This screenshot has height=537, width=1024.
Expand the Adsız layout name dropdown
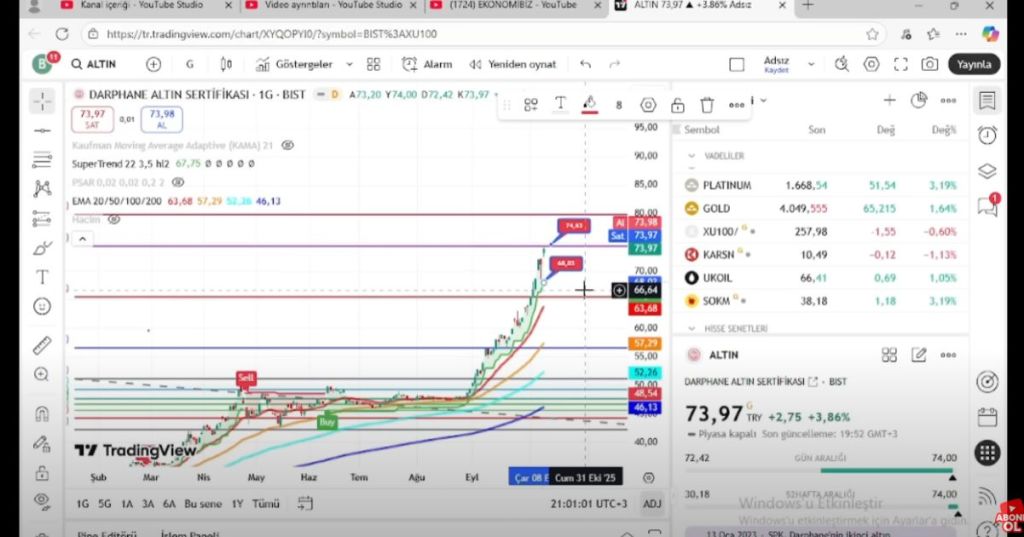[811, 64]
